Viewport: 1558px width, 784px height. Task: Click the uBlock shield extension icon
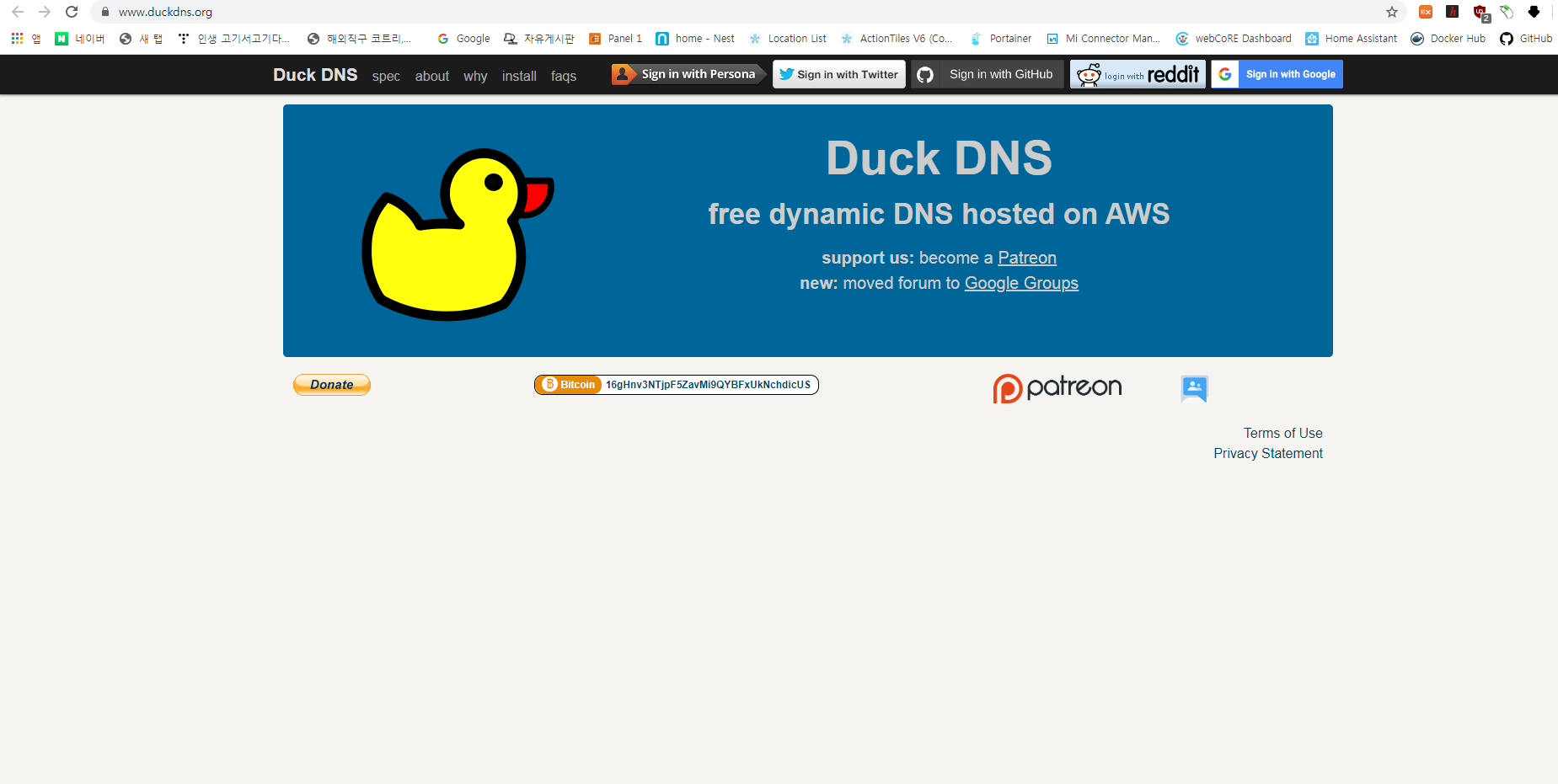(1480, 13)
